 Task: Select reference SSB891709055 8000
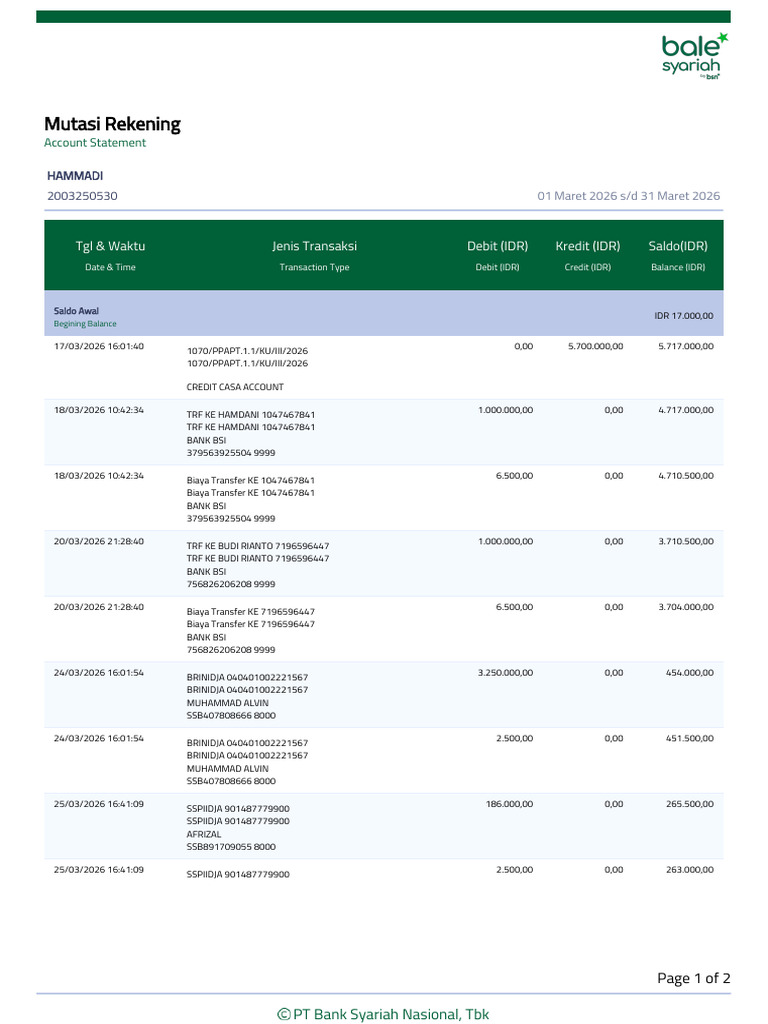pyautogui.click(x=231, y=847)
